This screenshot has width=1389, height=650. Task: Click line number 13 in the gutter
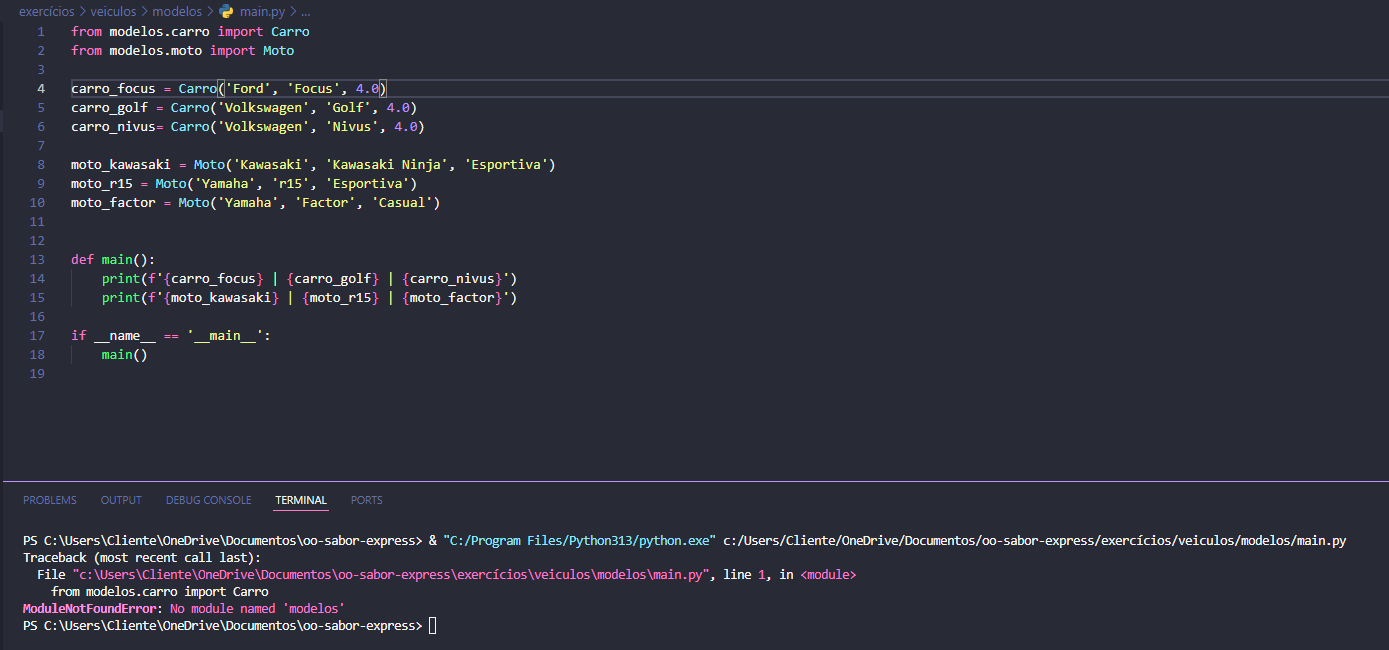38,260
